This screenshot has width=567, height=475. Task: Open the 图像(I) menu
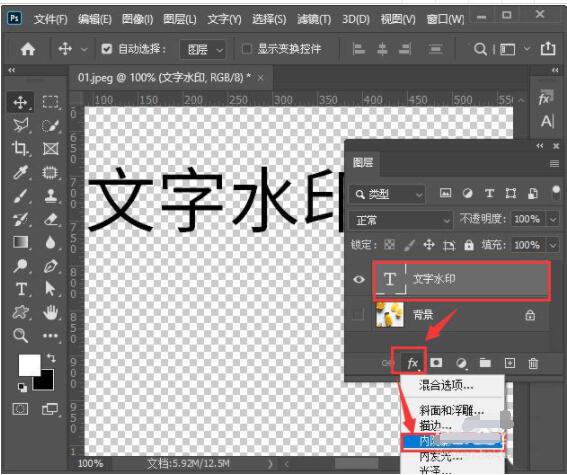tap(137, 19)
